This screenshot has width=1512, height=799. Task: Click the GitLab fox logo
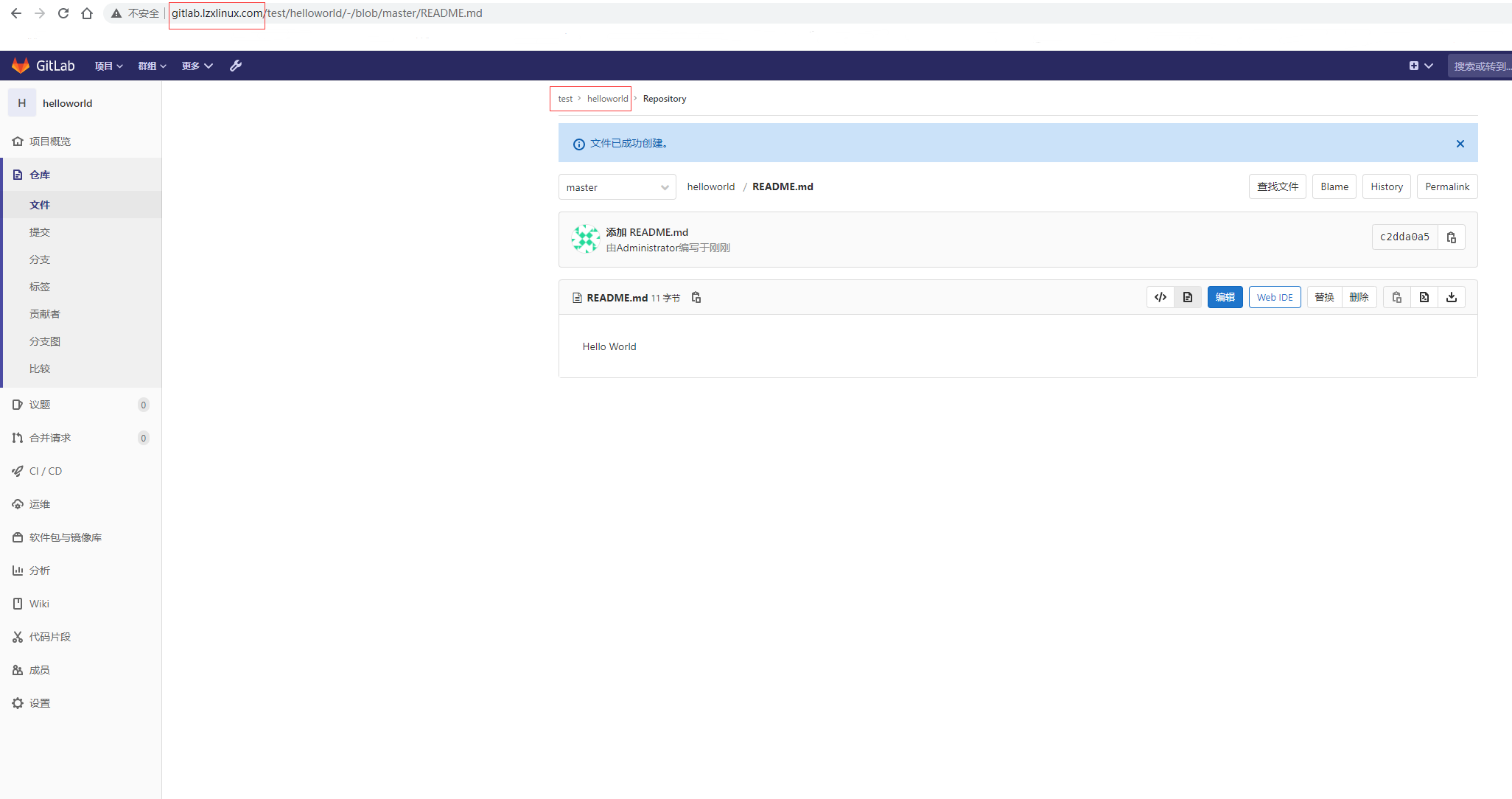coord(21,66)
